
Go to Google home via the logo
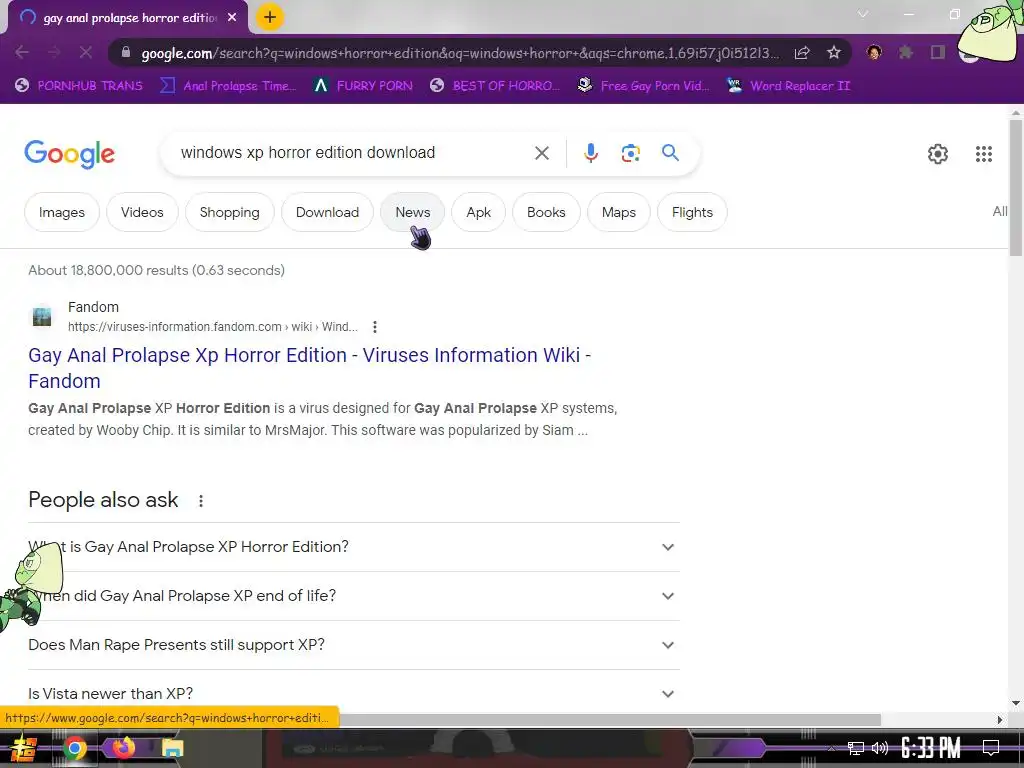69,154
